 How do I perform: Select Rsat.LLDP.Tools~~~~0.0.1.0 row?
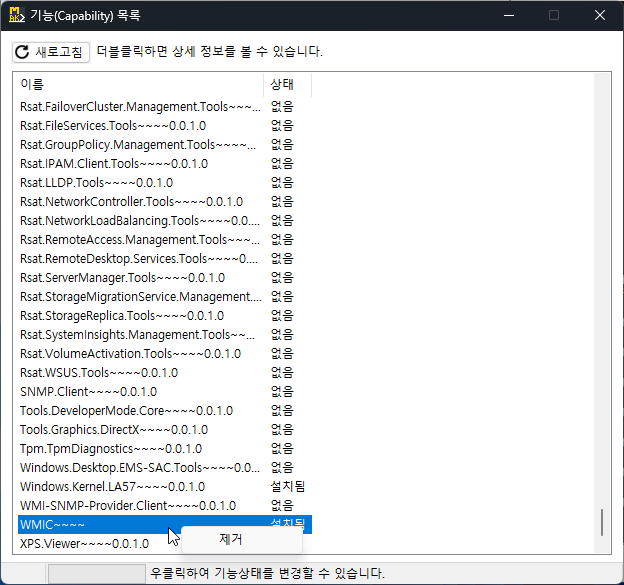pyautogui.click(x=165, y=183)
